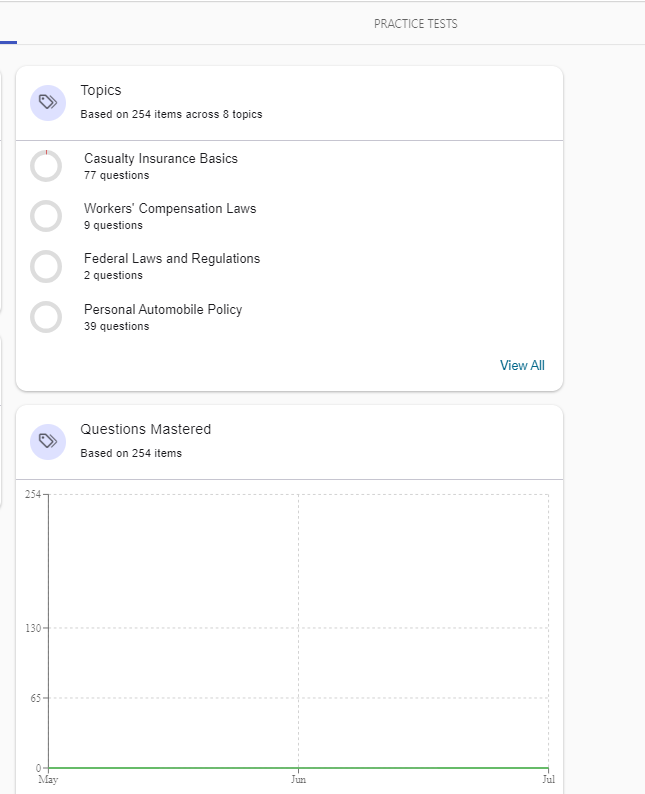Click the Jun marker on chart axis
The height and width of the screenshot is (794, 645).
(298, 779)
